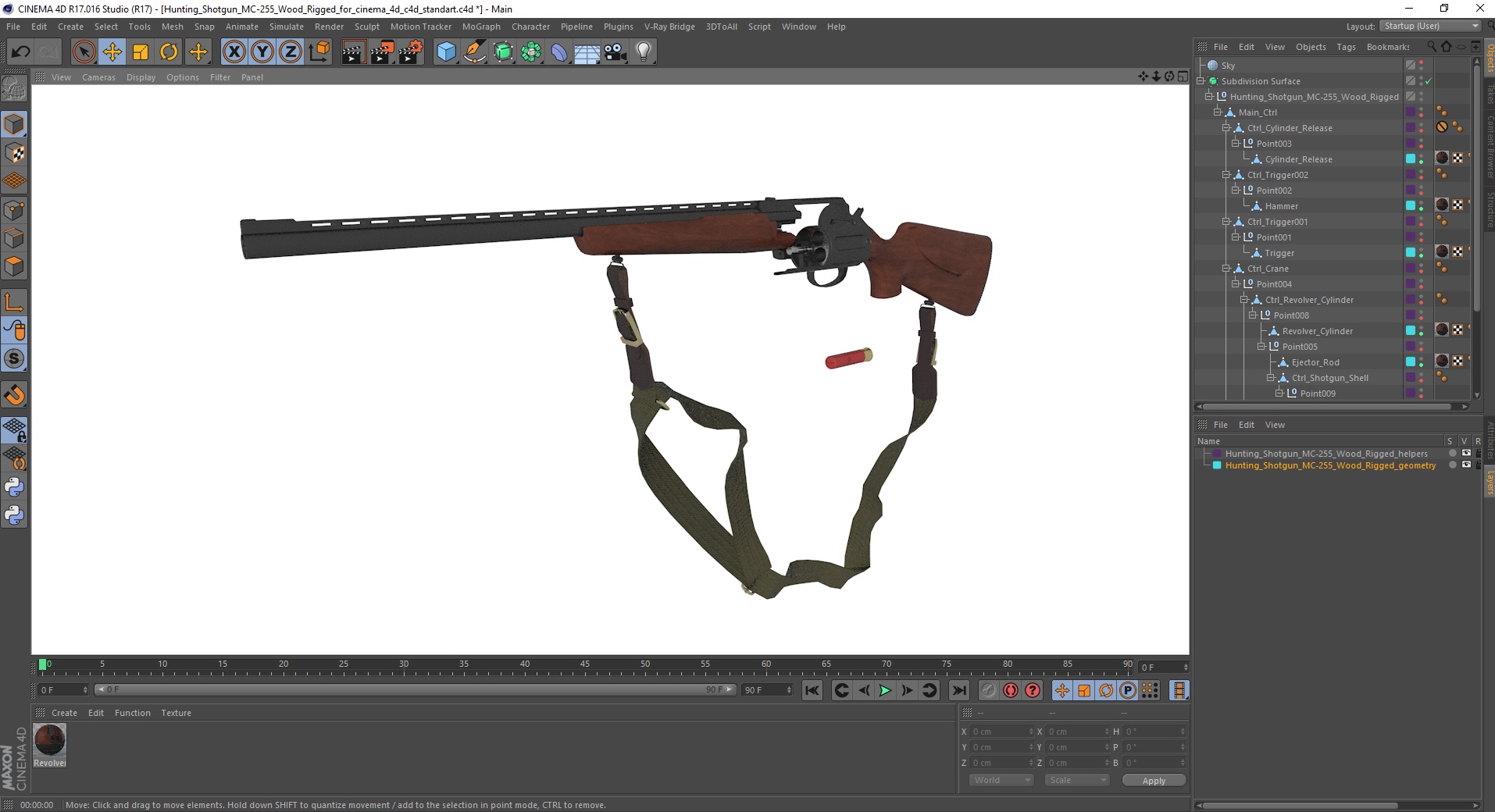
Task: Activate the Rotate tool icon
Action: pyautogui.click(x=169, y=52)
